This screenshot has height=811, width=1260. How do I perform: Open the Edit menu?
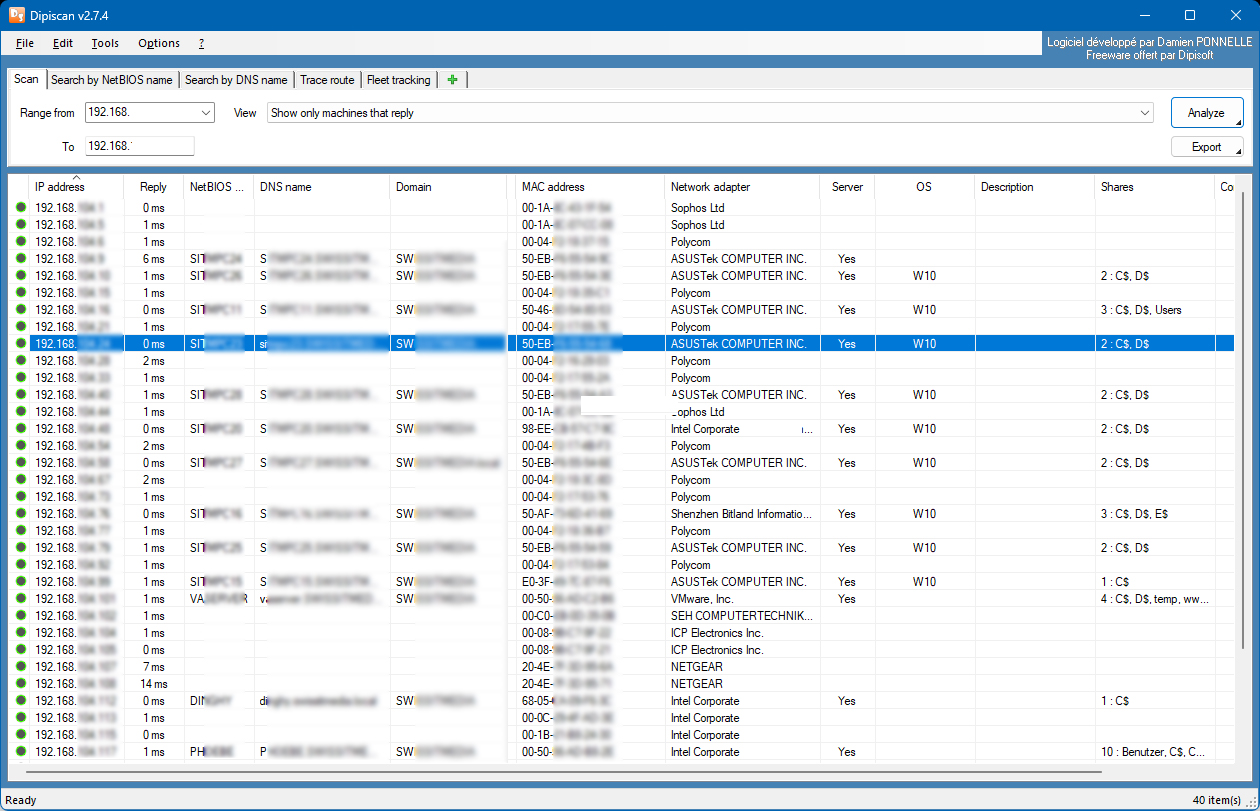pyautogui.click(x=63, y=43)
